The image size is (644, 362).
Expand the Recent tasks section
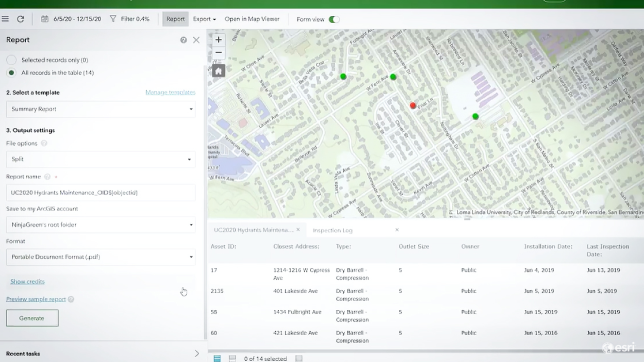pyautogui.click(x=197, y=353)
